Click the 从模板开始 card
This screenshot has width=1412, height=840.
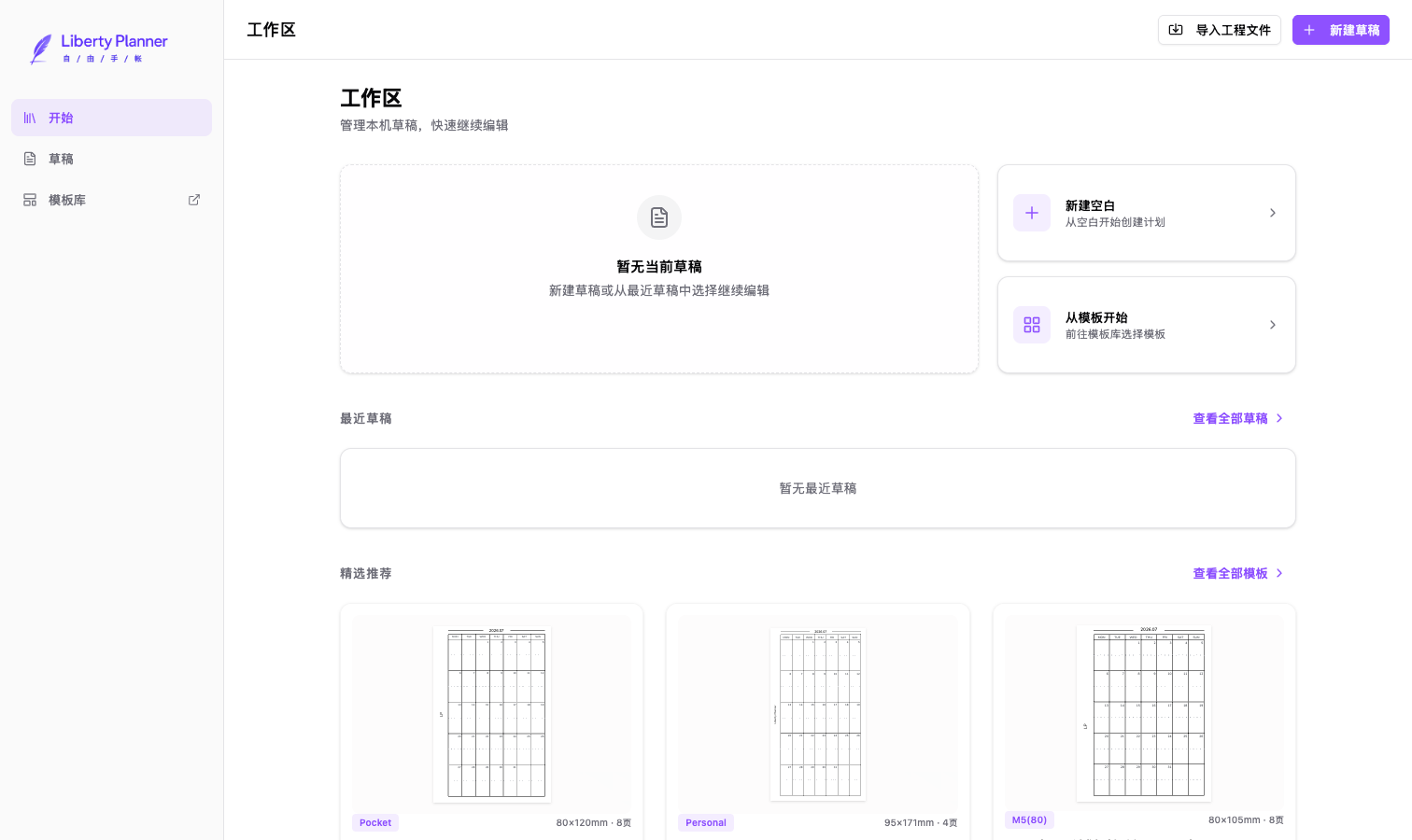pos(1146,325)
